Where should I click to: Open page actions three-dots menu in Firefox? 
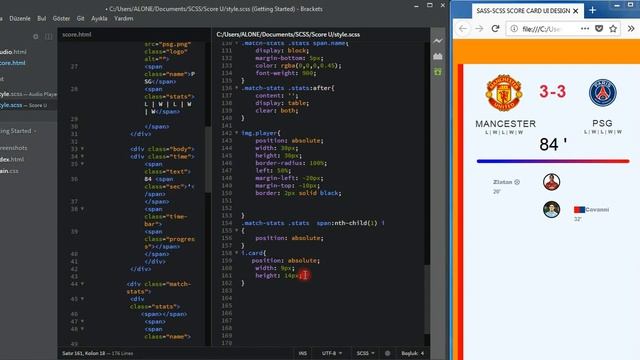585,29
